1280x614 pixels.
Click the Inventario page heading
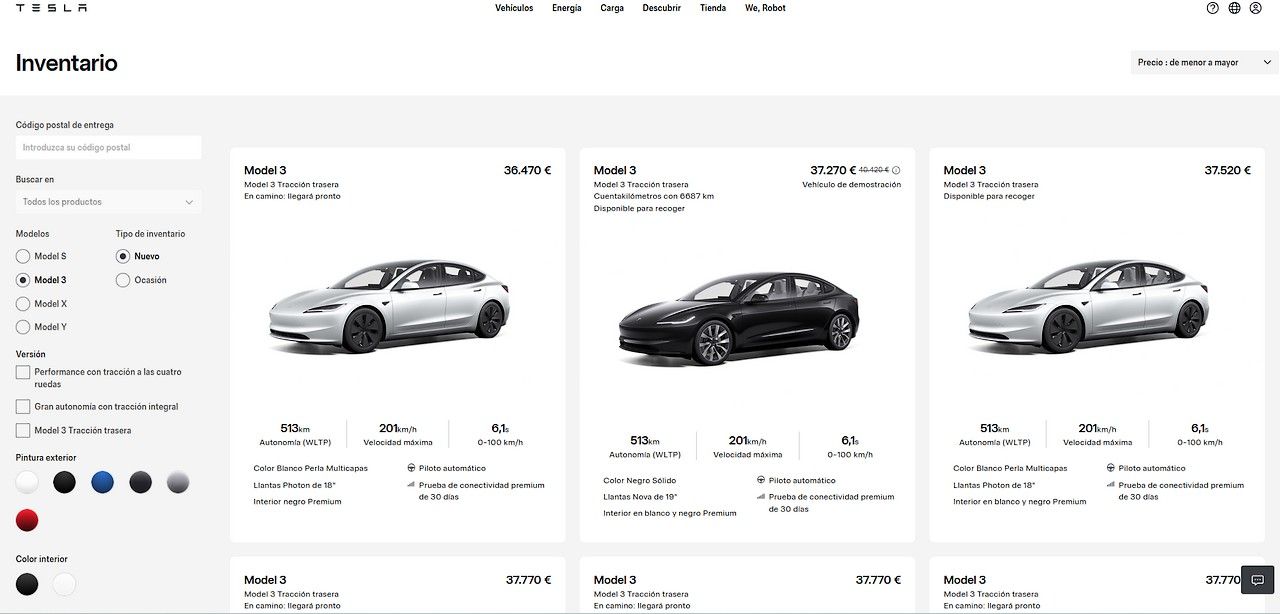click(x=66, y=63)
